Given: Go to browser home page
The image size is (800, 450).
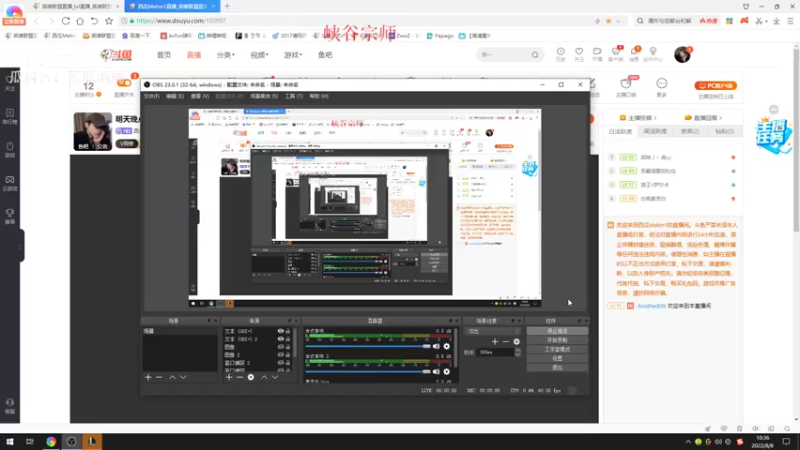Looking at the screenshot, I should click(80, 21).
